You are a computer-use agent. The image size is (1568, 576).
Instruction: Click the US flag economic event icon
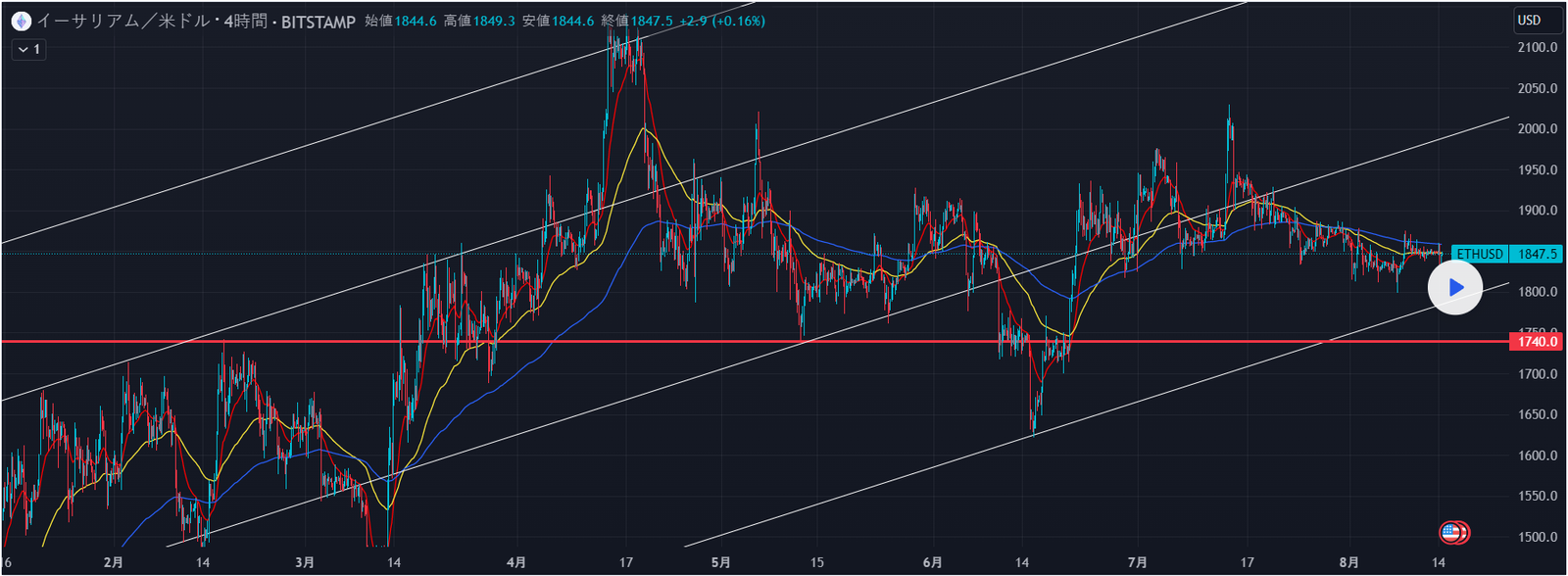(1453, 533)
